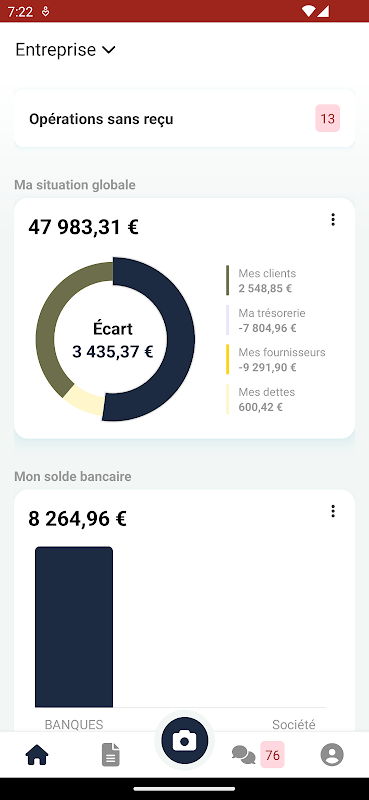Image resolution: width=369 pixels, height=800 pixels.
Task: Select Mes clients legend entry
Action: (x=266, y=281)
